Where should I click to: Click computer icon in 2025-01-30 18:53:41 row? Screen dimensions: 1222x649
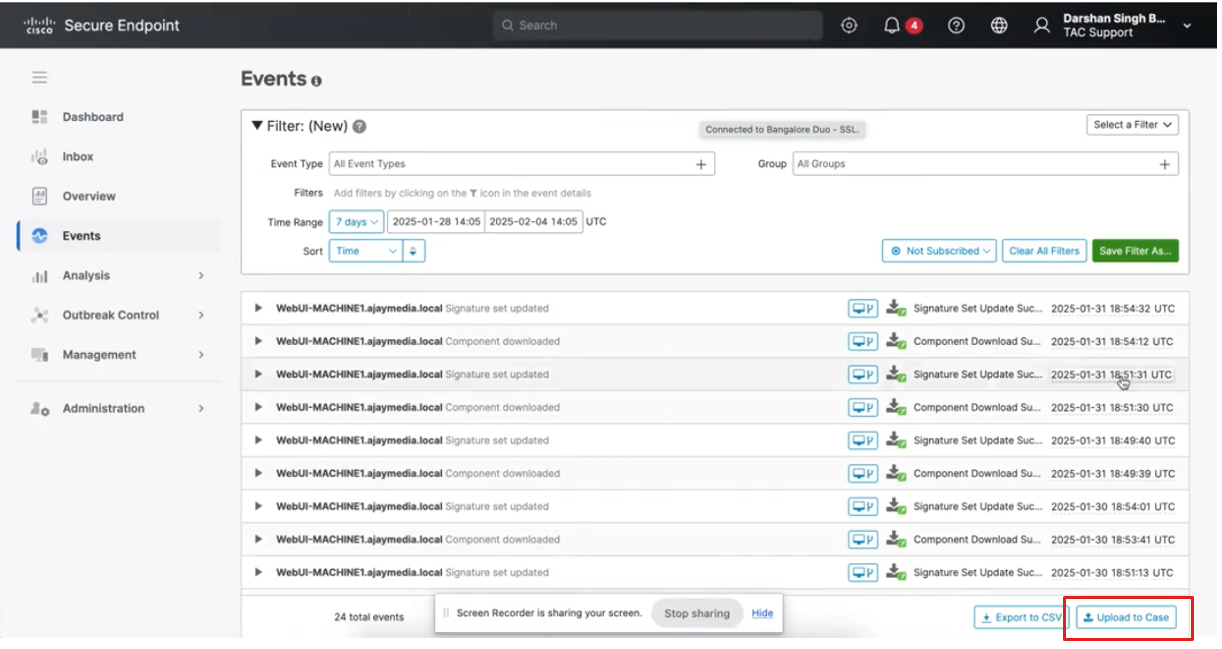click(863, 540)
